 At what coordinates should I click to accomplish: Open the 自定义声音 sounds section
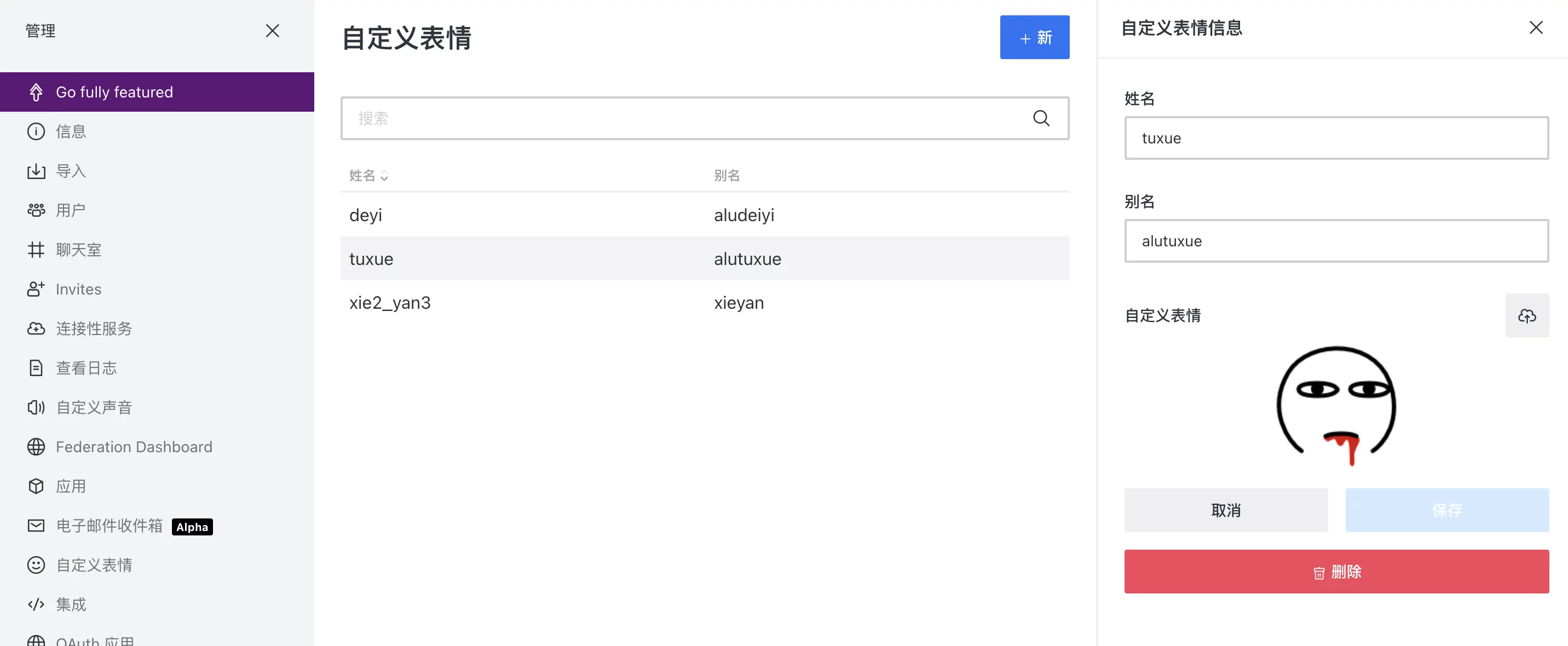pyautogui.click(x=94, y=407)
